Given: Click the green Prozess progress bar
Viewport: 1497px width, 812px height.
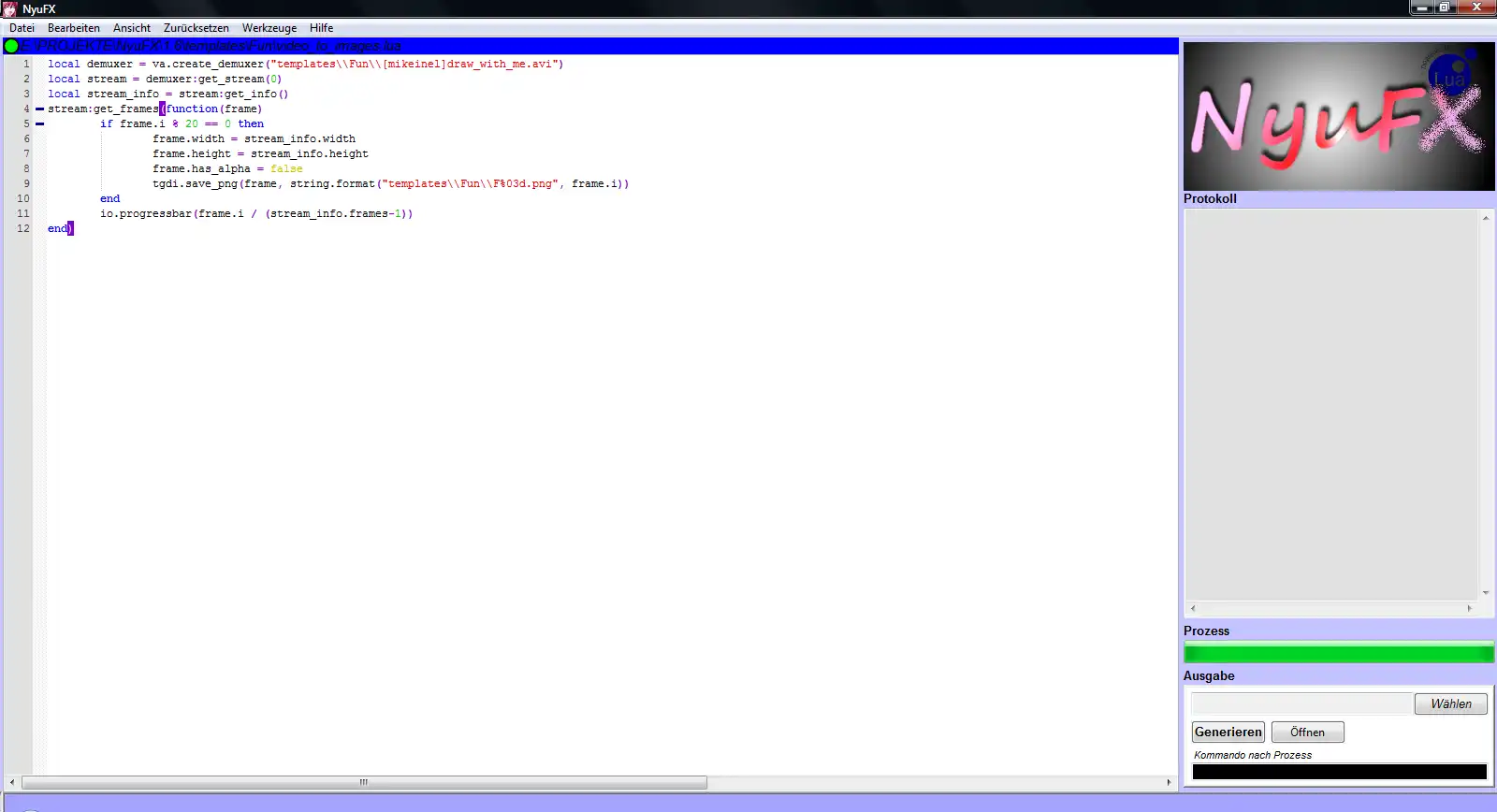Looking at the screenshot, I should point(1339,653).
